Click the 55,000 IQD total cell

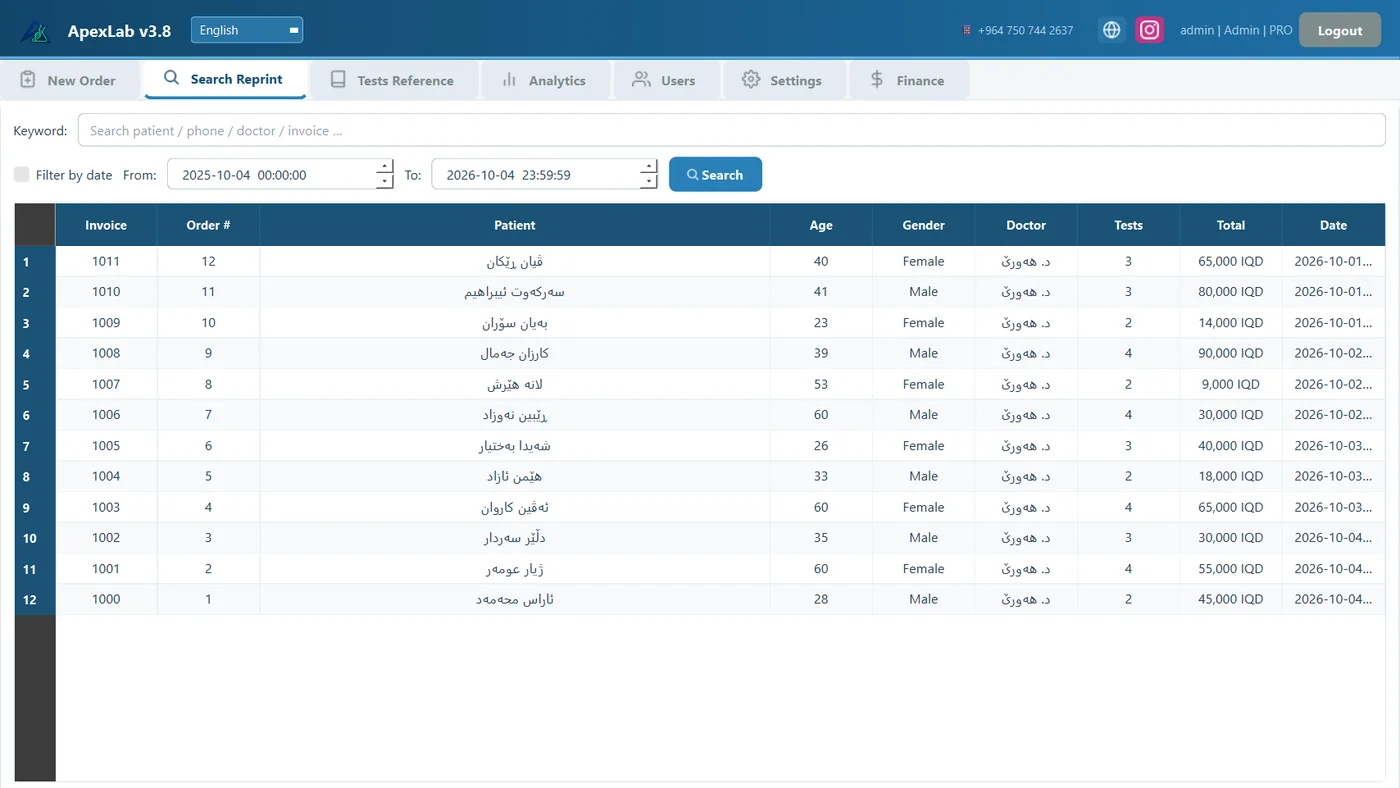1231,568
